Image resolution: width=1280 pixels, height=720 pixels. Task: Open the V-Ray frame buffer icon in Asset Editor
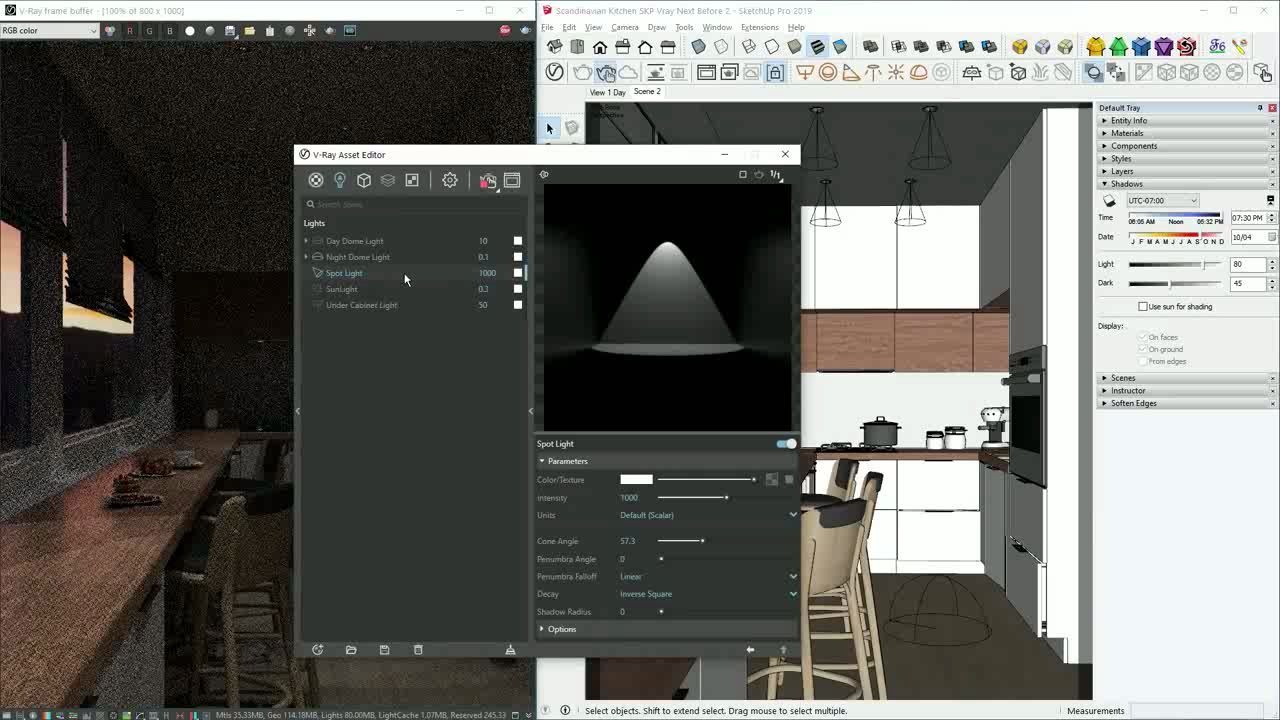click(512, 180)
